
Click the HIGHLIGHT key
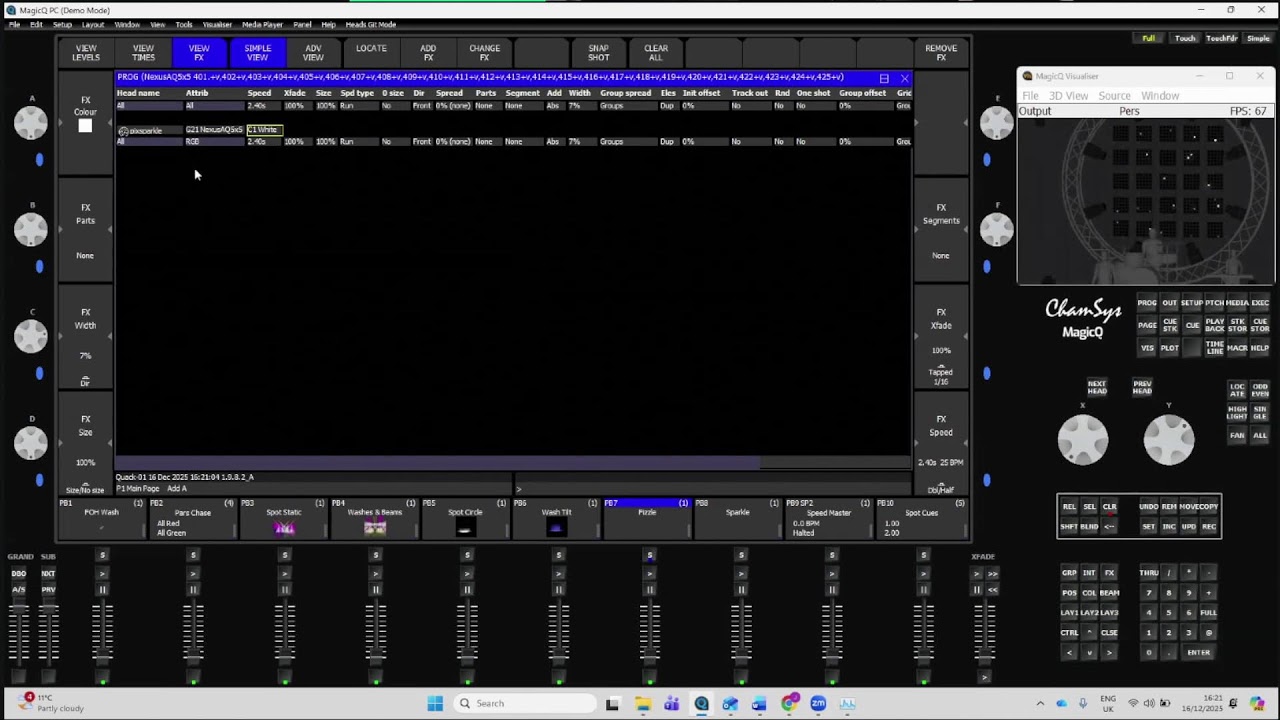tap(1237, 412)
